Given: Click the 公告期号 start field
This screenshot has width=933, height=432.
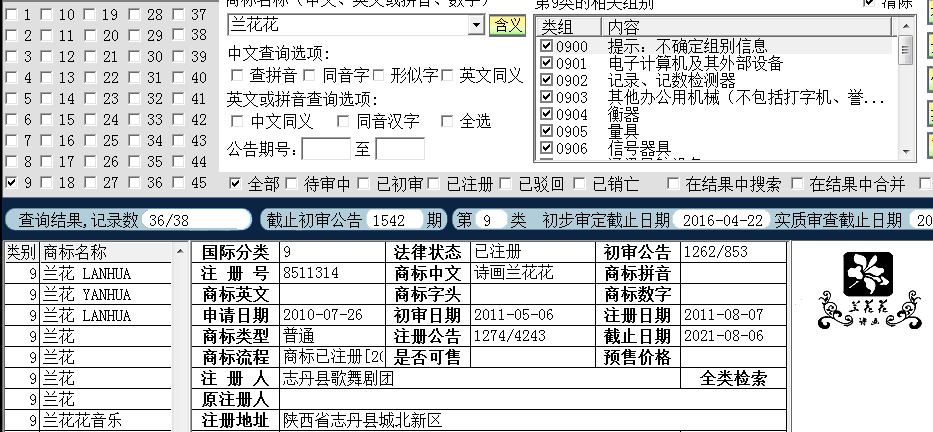Looking at the screenshot, I should 326,149.
